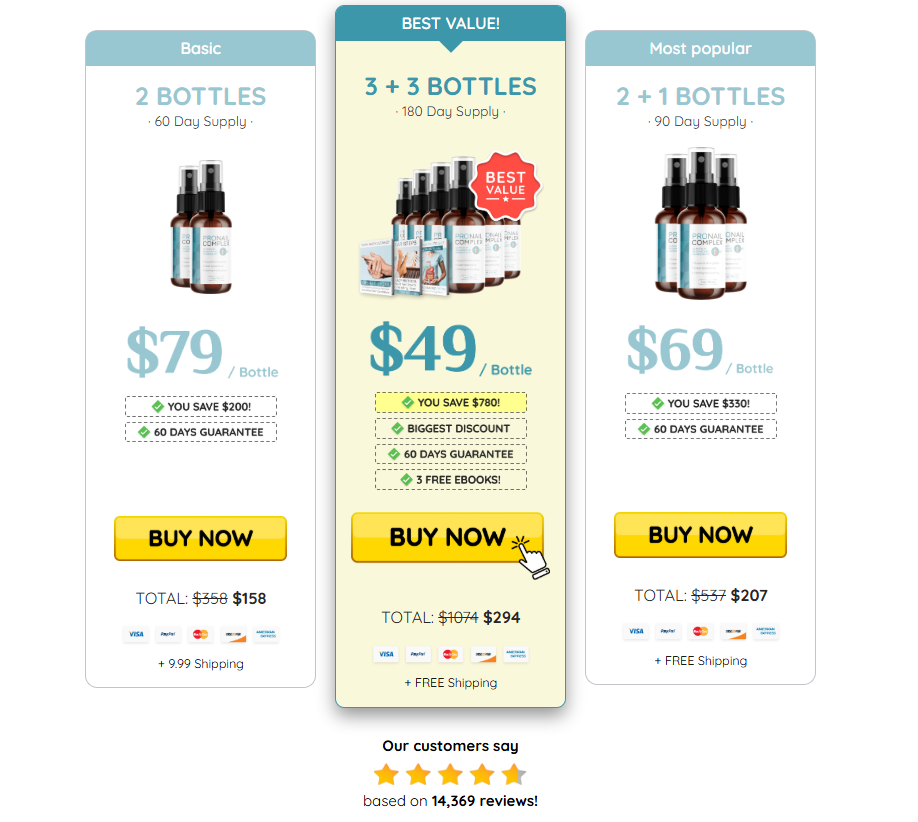Click the Buy Now button for 2 + 1 Bottles
Image resolution: width=918 pixels, height=822 pixels.
pos(700,535)
